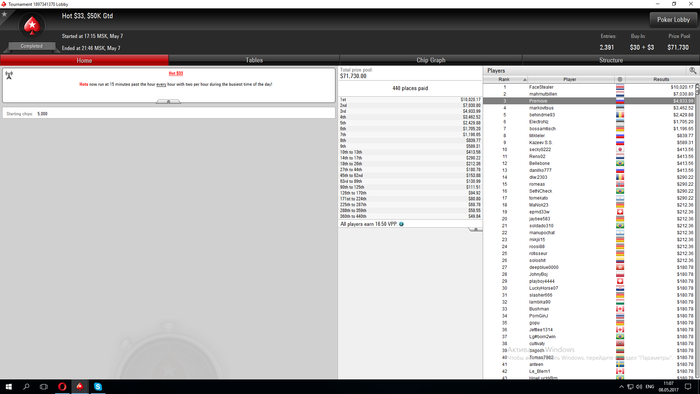Click the Sweden flag in the rank 41 row
The height and width of the screenshot is (394, 700).
(620, 364)
